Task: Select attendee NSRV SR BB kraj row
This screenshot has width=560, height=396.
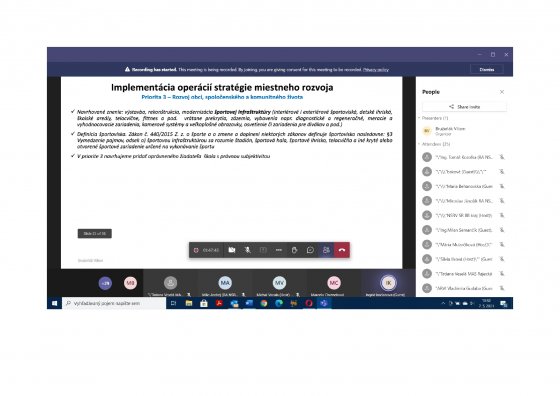Action: point(464,215)
